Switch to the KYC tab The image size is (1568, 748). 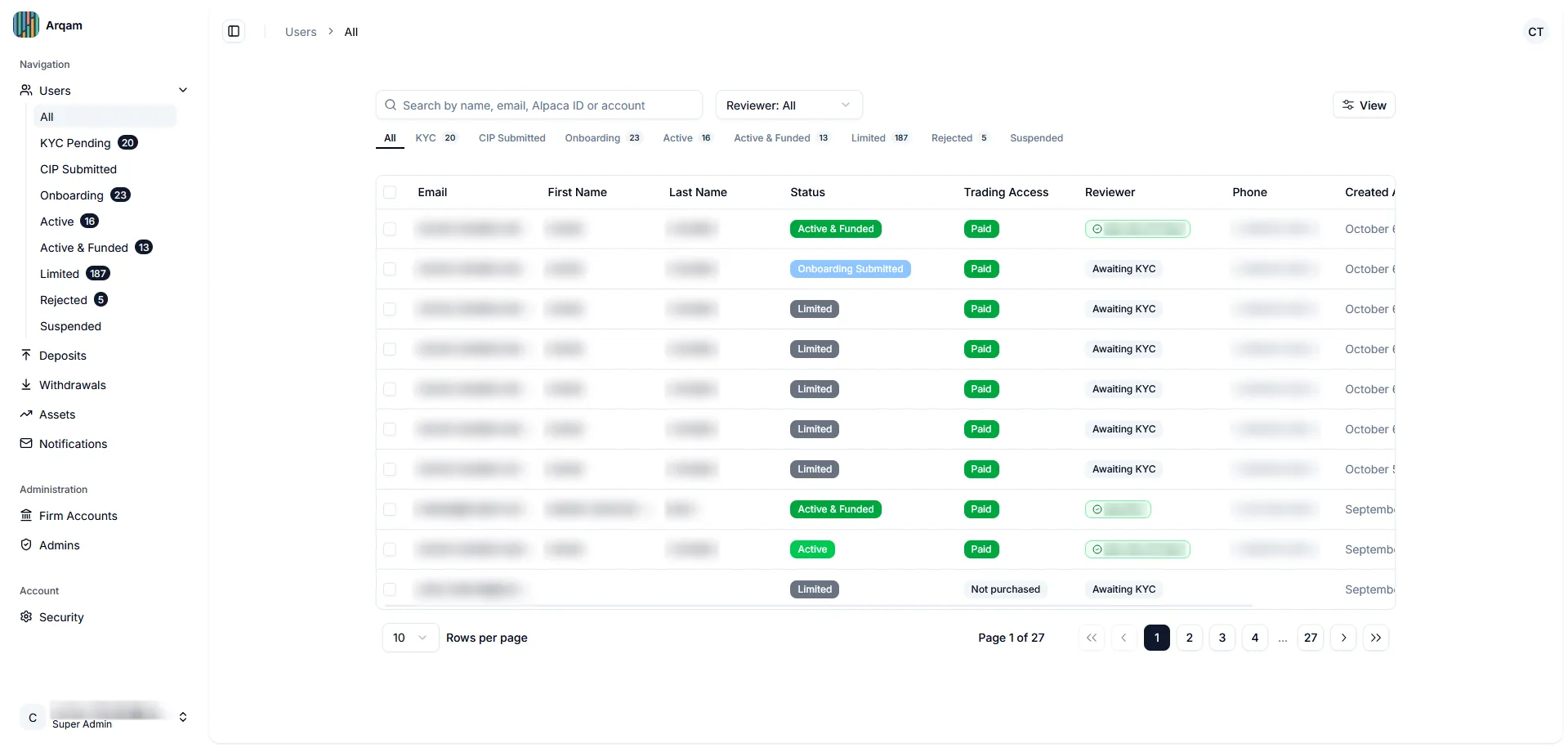tap(436, 137)
